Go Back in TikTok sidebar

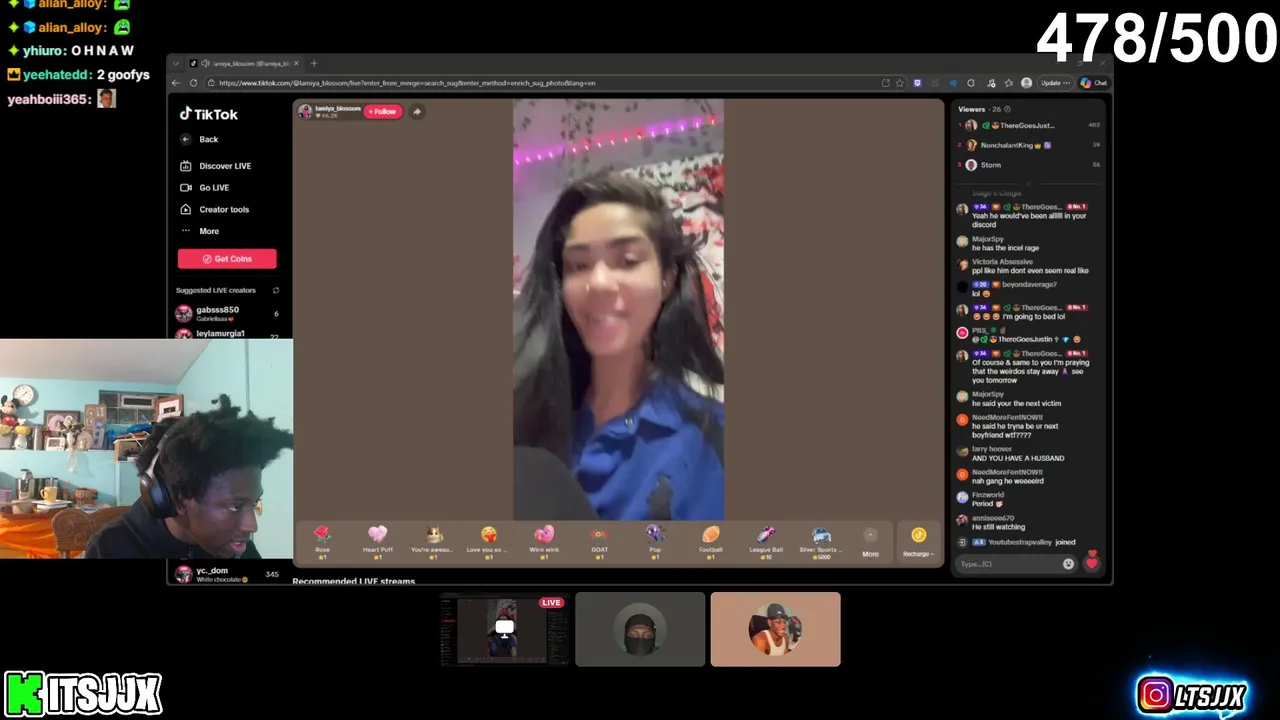coord(200,139)
